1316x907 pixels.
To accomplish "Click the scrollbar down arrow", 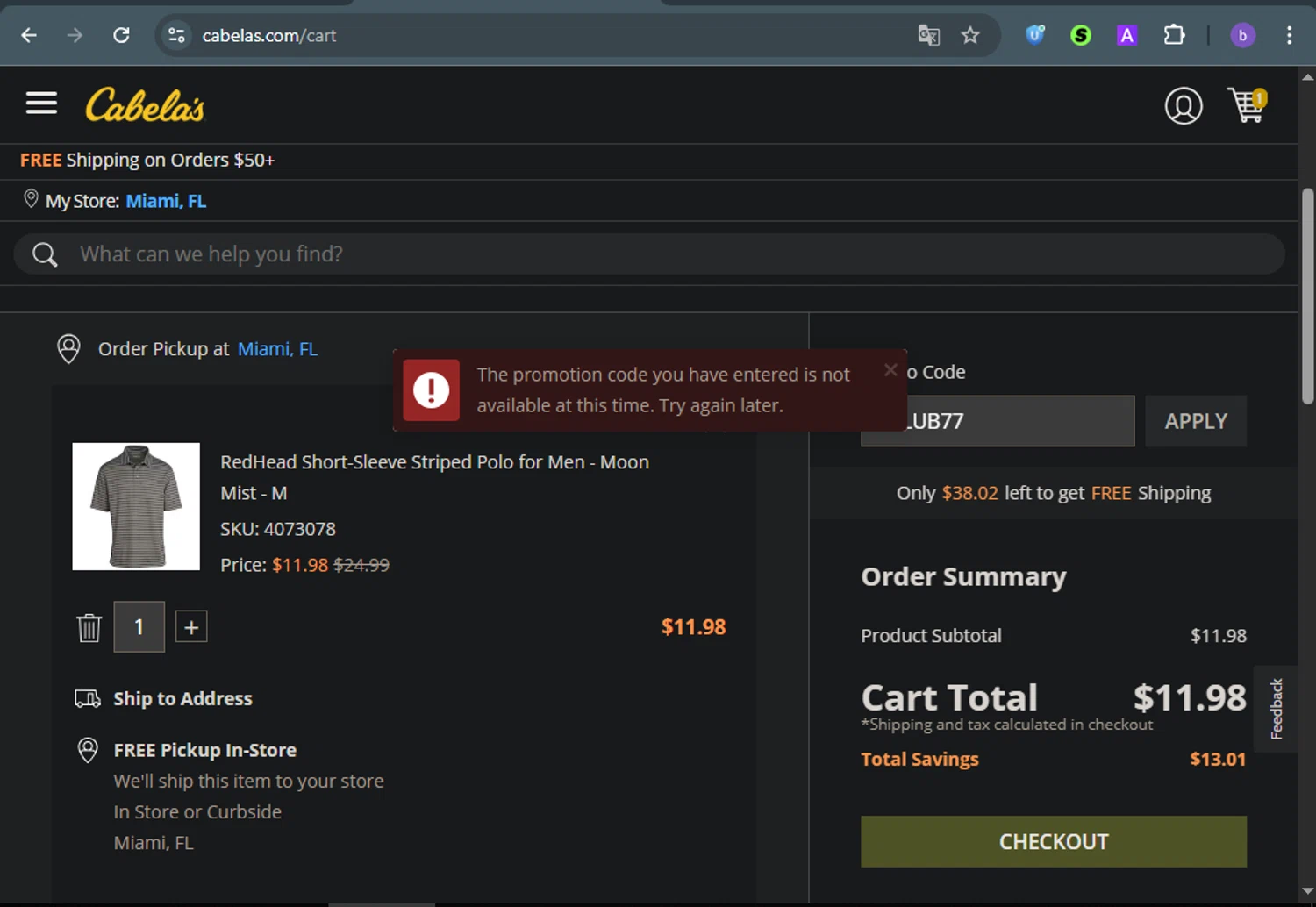I will [x=1308, y=892].
